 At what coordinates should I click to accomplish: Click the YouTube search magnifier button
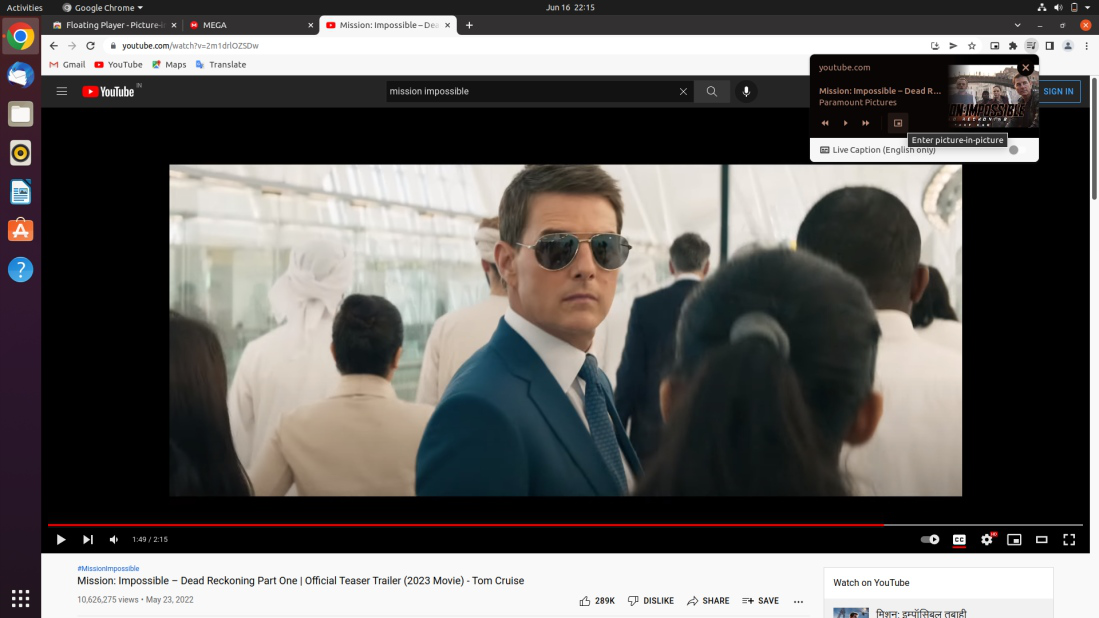(711, 91)
